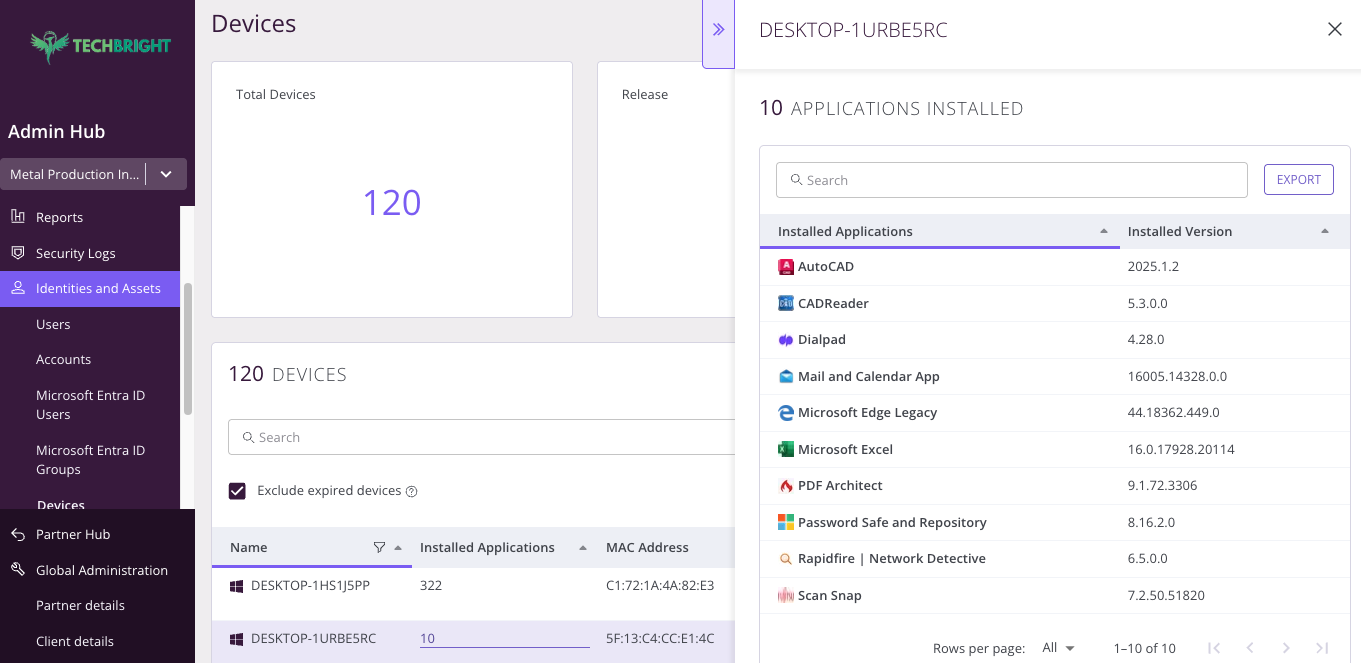Image resolution: width=1361 pixels, height=663 pixels.
Task: Click the Dialpad app icon
Action: (x=786, y=340)
